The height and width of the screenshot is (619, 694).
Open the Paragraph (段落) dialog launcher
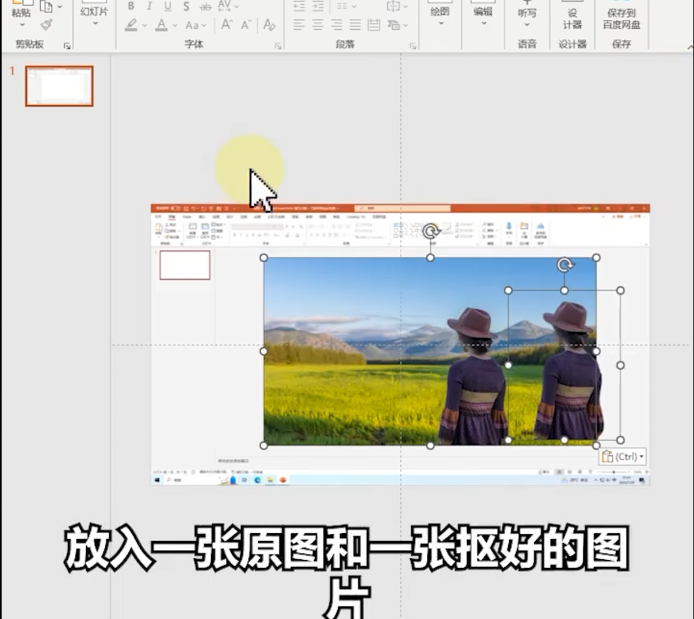(x=413, y=46)
